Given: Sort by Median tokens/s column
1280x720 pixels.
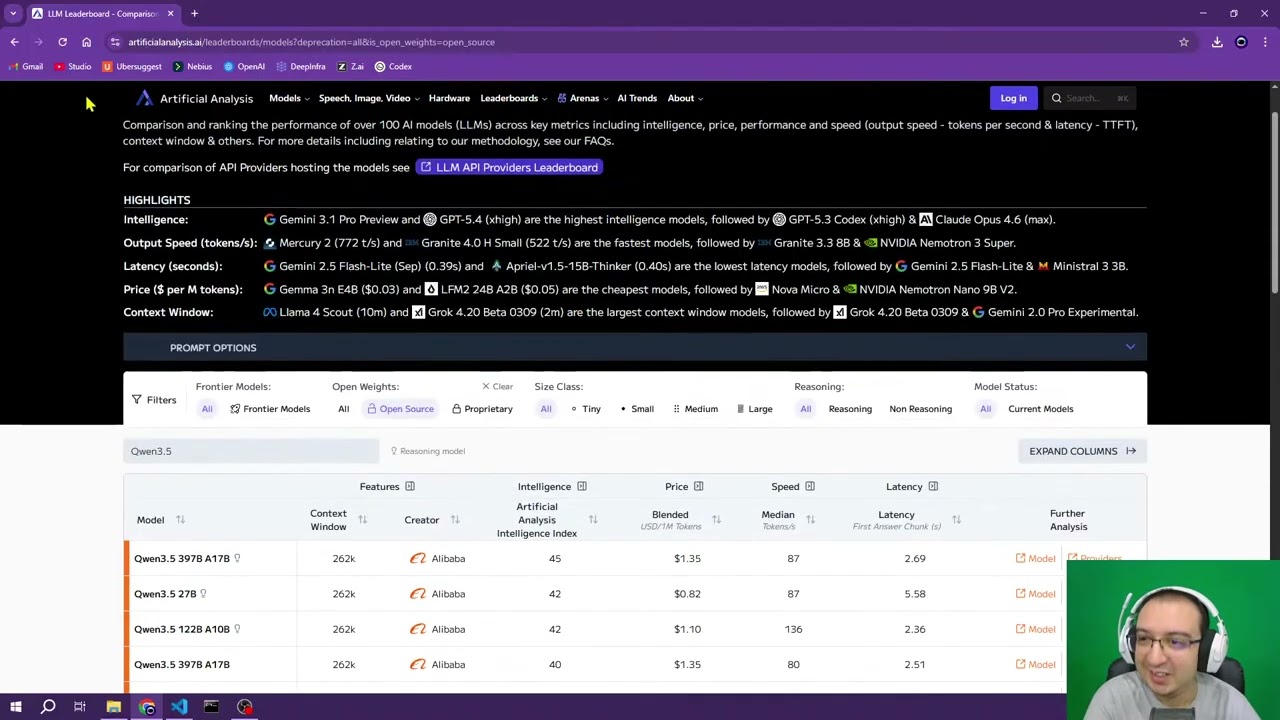Looking at the screenshot, I should pos(810,520).
